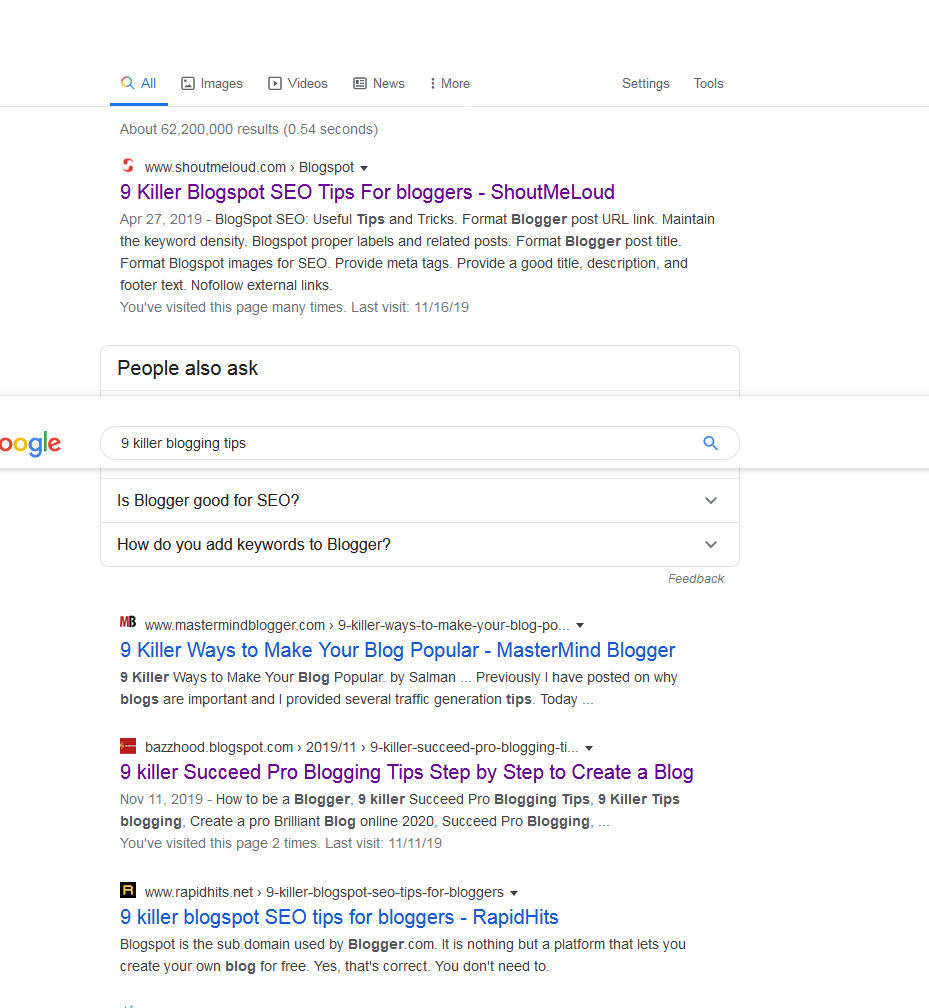The width and height of the screenshot is (929, 1008).
Task: Click the bazzhood red favicon
Action: (x=128, y=746)
